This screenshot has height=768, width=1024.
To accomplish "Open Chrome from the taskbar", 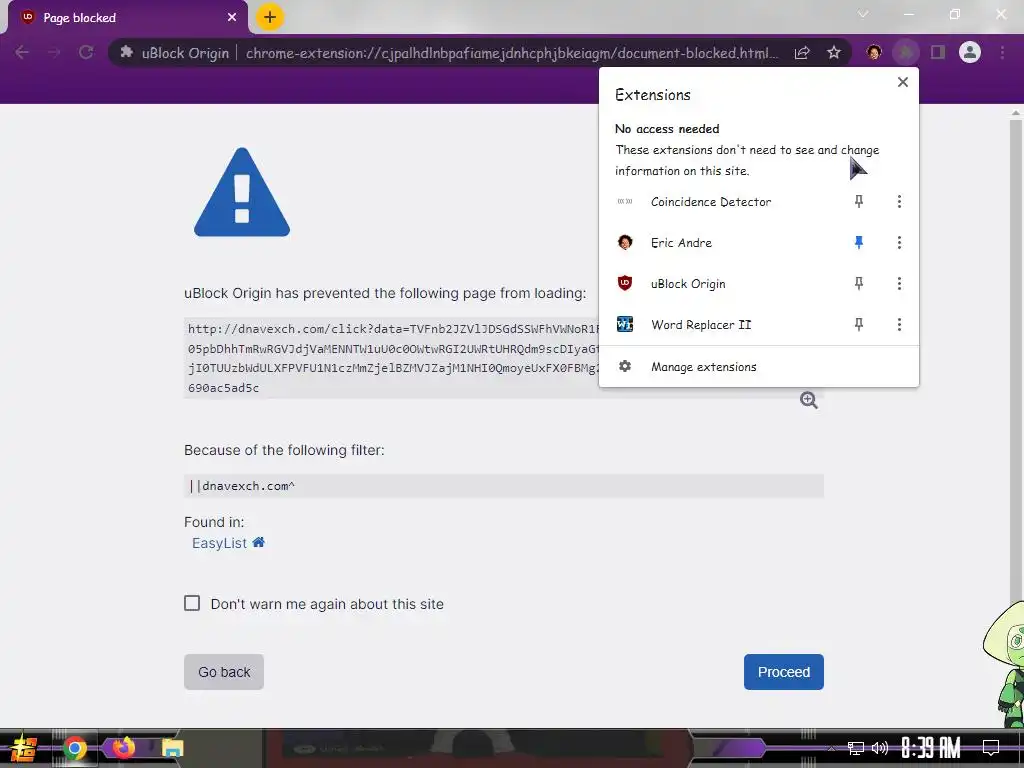I will coord(74,748).
